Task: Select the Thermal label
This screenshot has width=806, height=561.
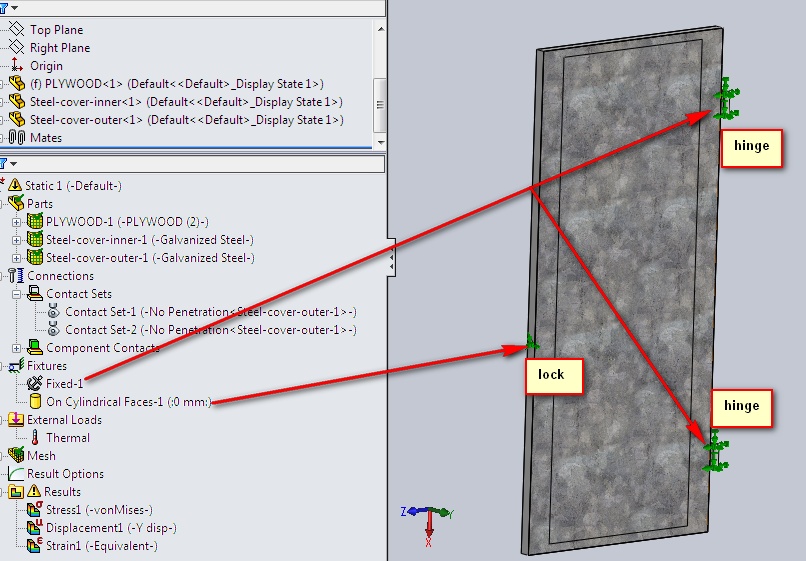Action: click(x=68, y=438)
